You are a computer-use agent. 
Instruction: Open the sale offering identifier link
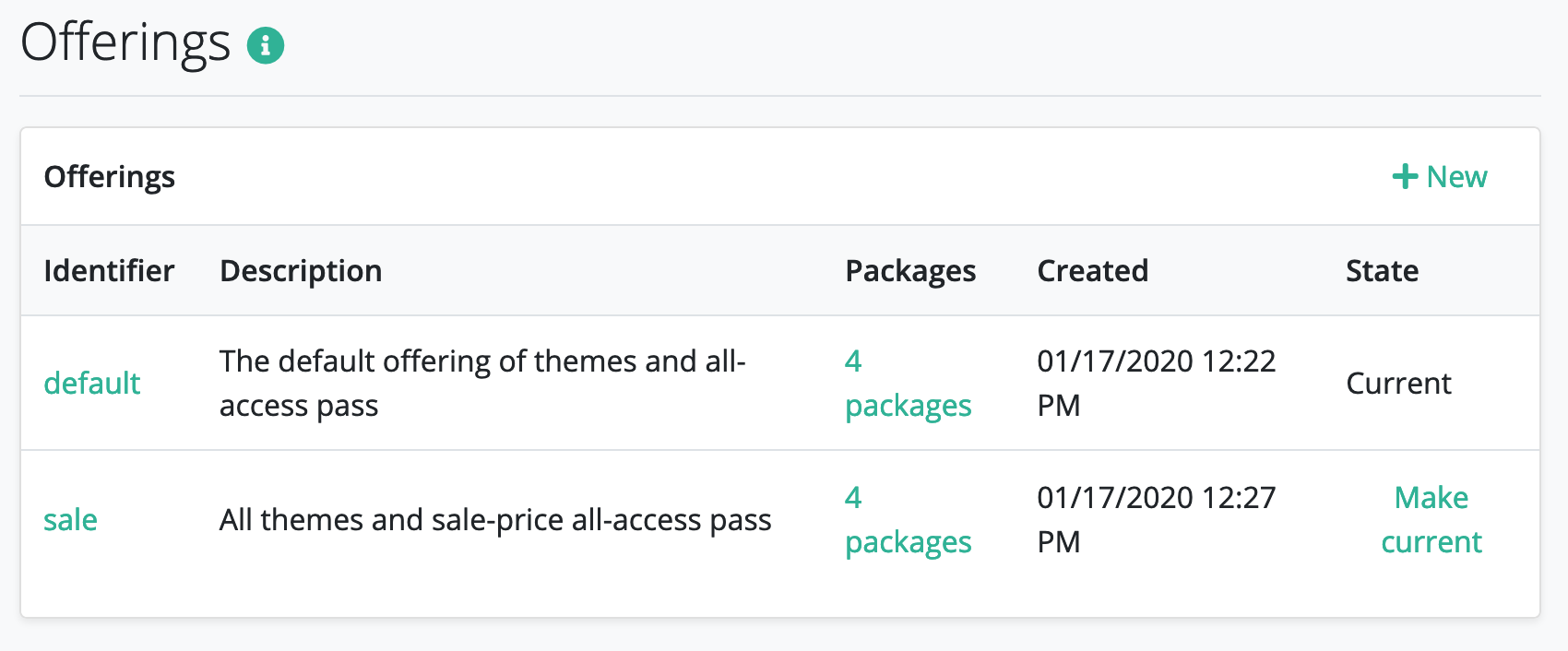click(x=70, y=519)
